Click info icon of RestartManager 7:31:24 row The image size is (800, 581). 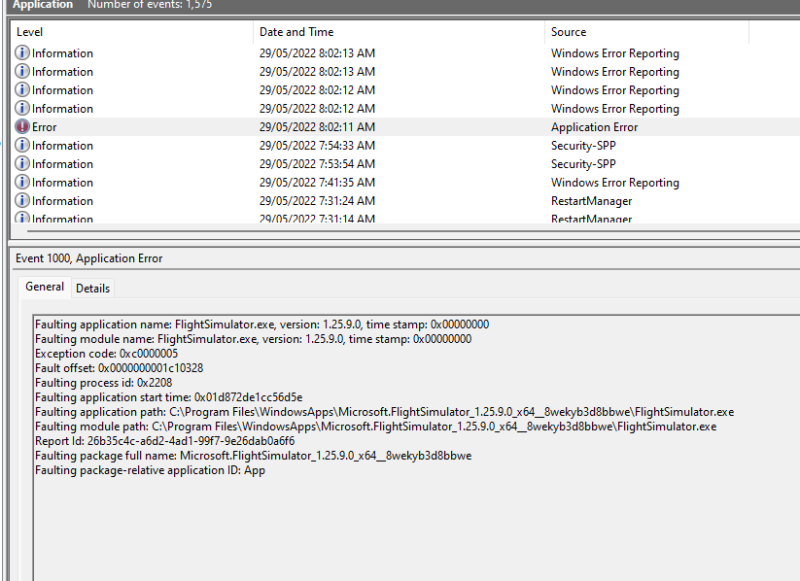click(22, 200)
